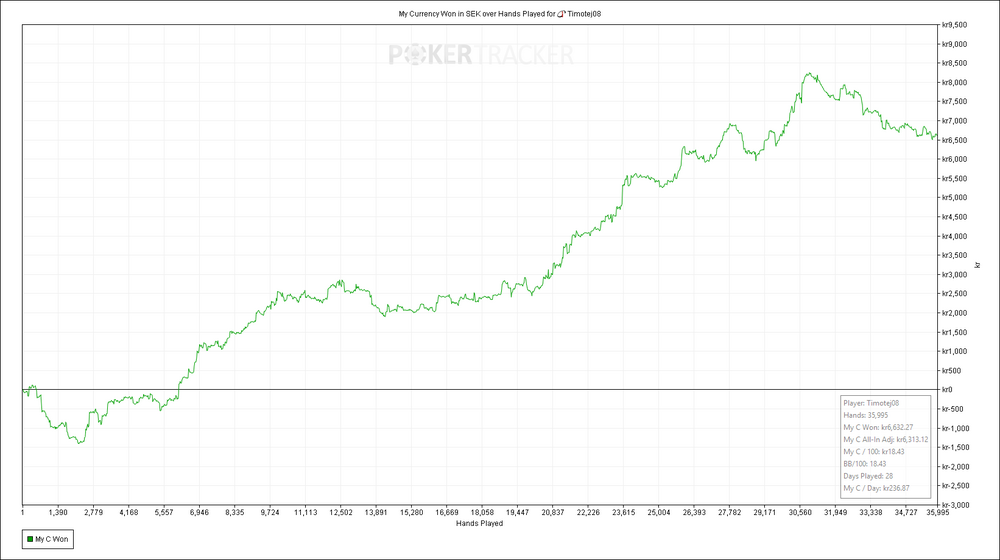Click the kr-3,000 y-axis label

coord(955,505)
